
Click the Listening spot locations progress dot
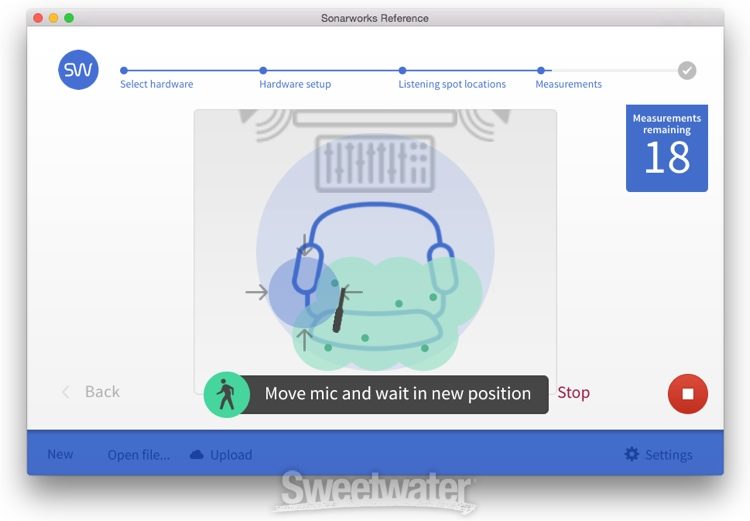pos(402,70)
